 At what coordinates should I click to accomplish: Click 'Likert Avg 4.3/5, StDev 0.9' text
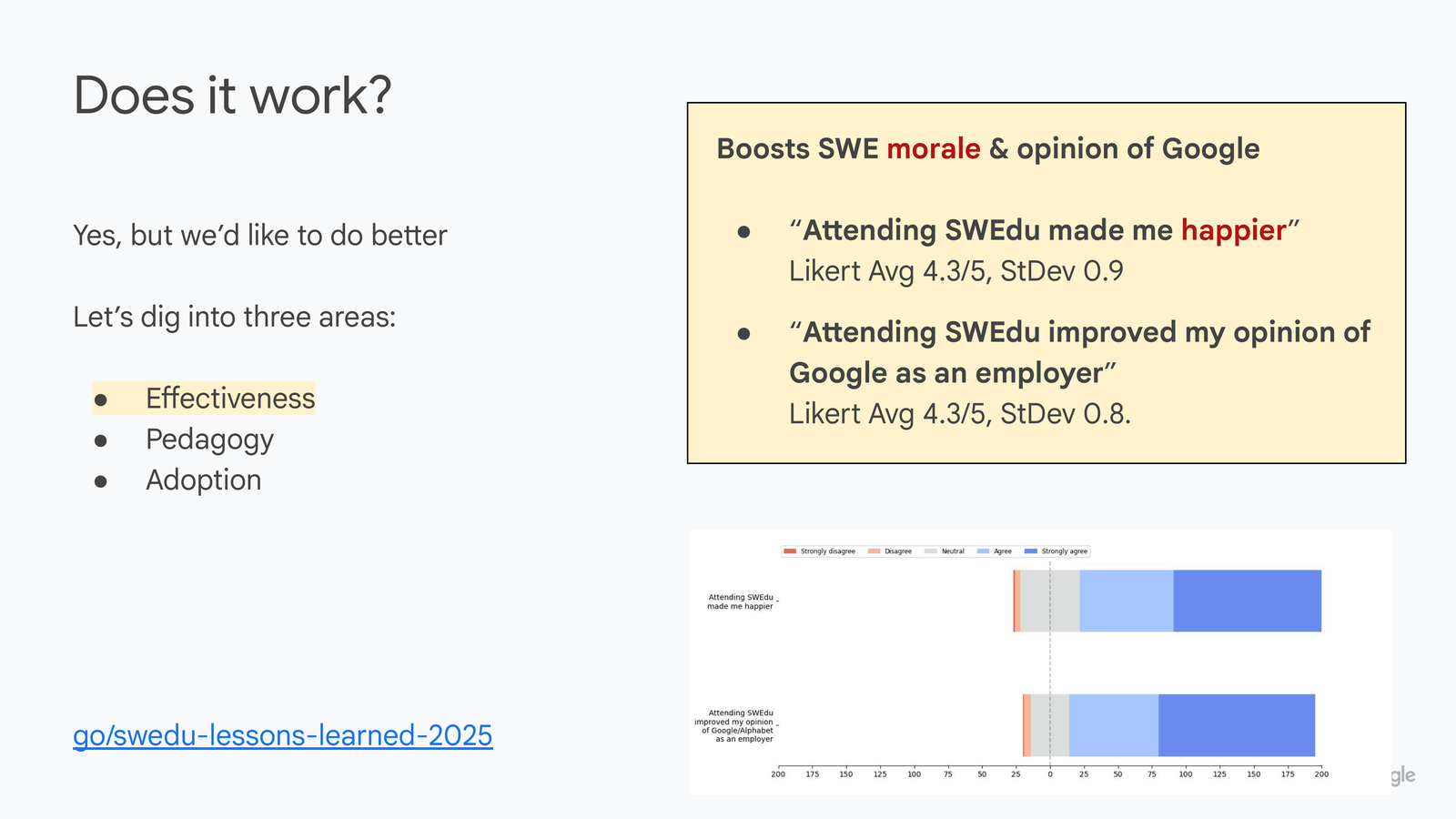956,271
